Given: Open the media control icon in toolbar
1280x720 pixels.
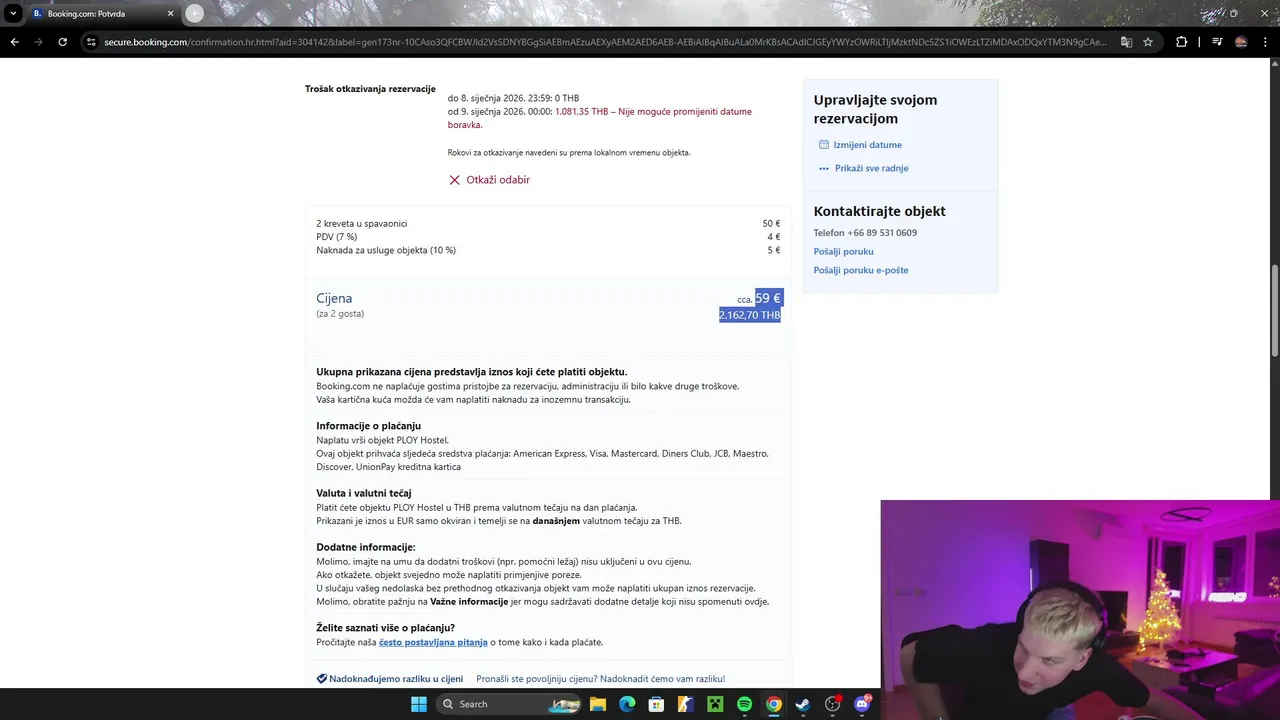Looking at the screenshot, I should point(1217,42).
